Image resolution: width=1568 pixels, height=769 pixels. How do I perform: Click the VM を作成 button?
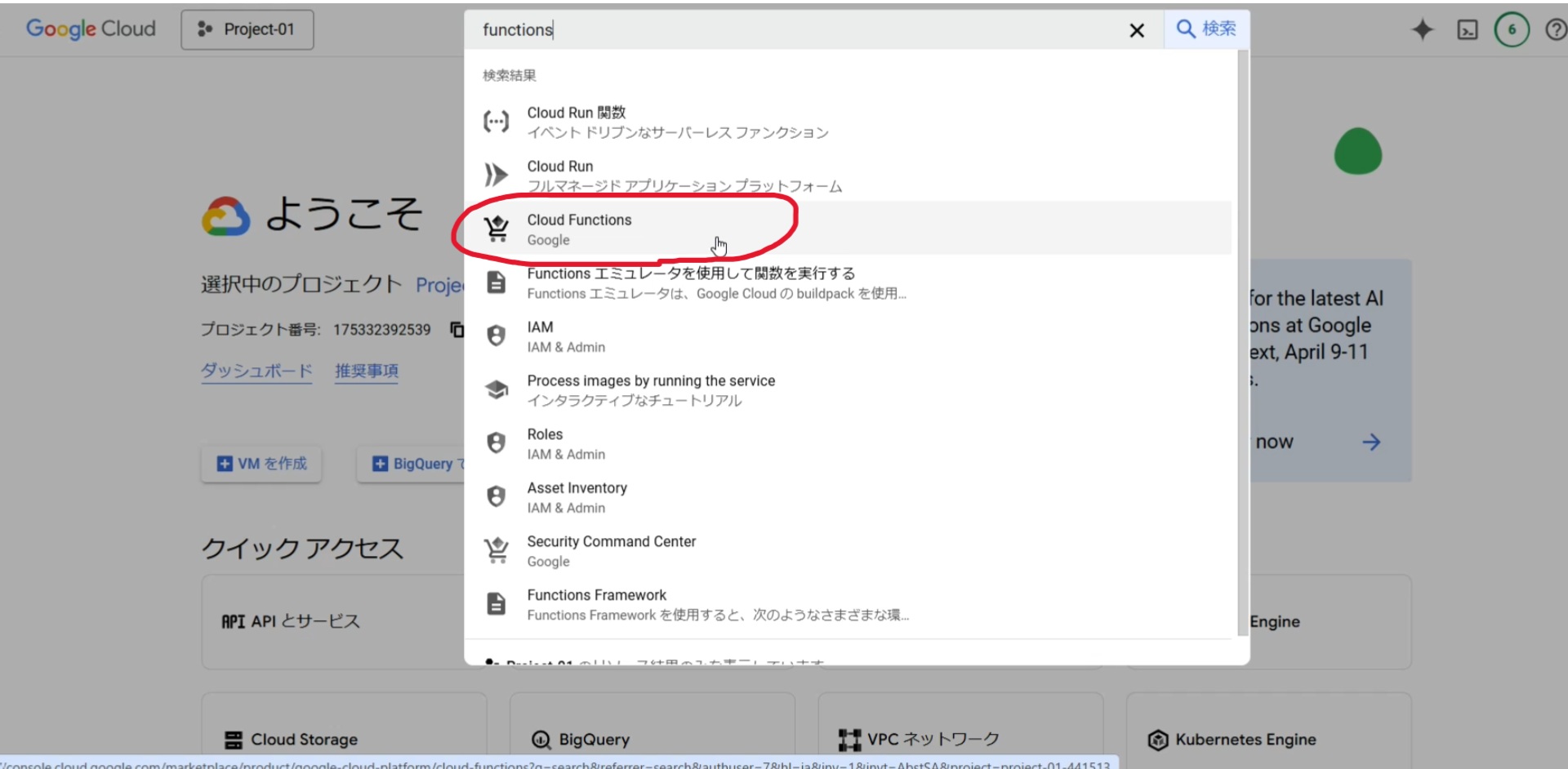(261, 463)
